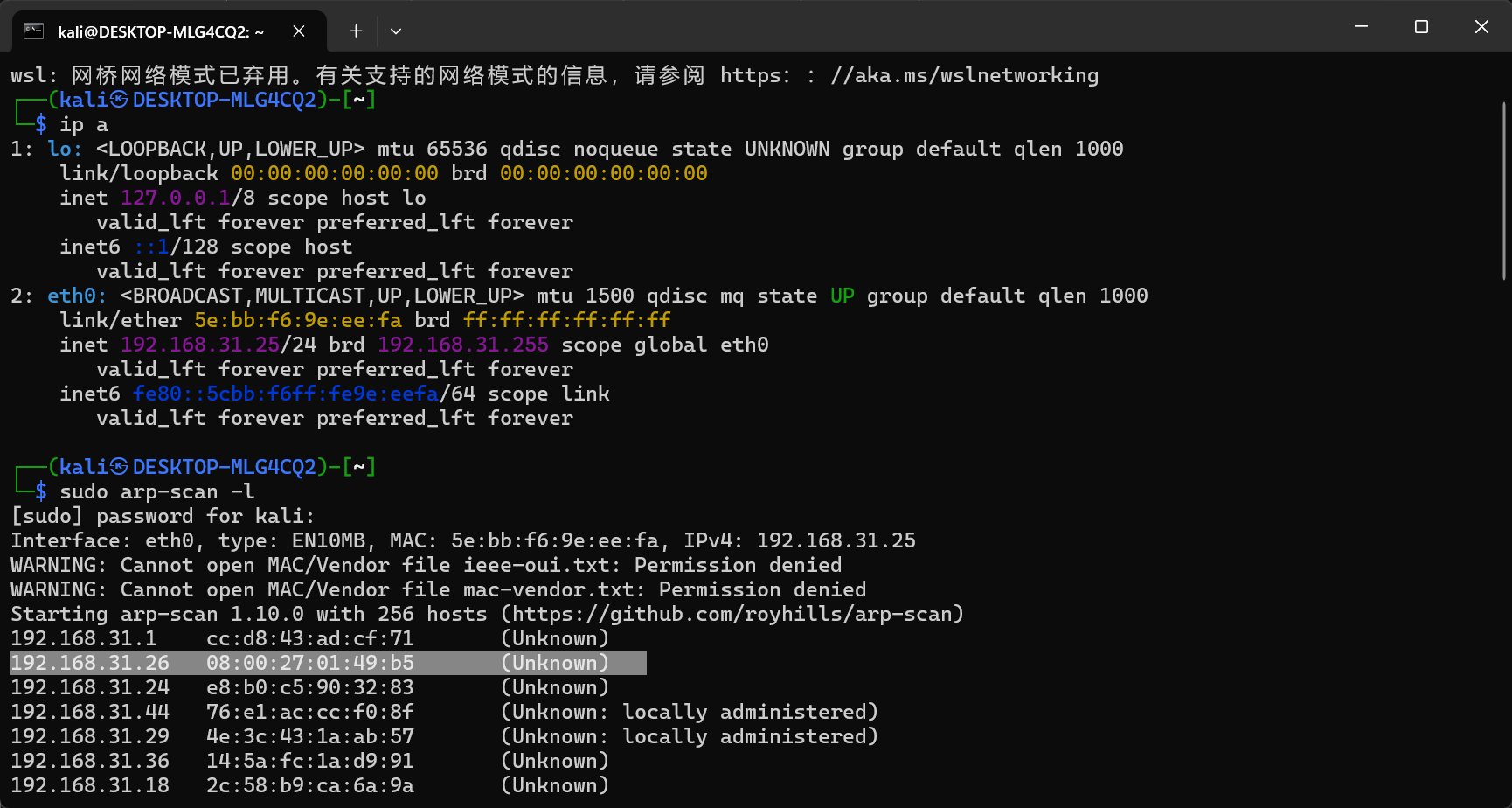Click the terminal icon in the tab
The height and width of the screenshot is (808, 1512).
(34, 31)
